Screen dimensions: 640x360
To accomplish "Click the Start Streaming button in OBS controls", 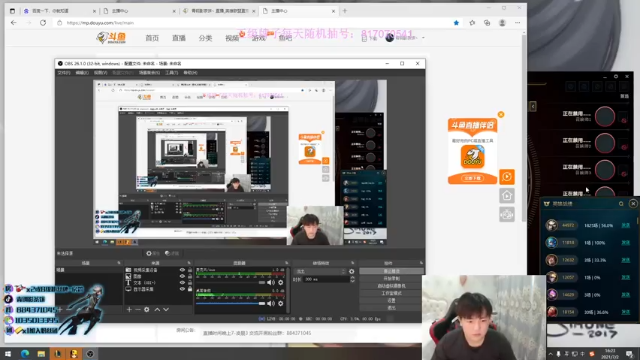I will [391, 271].
